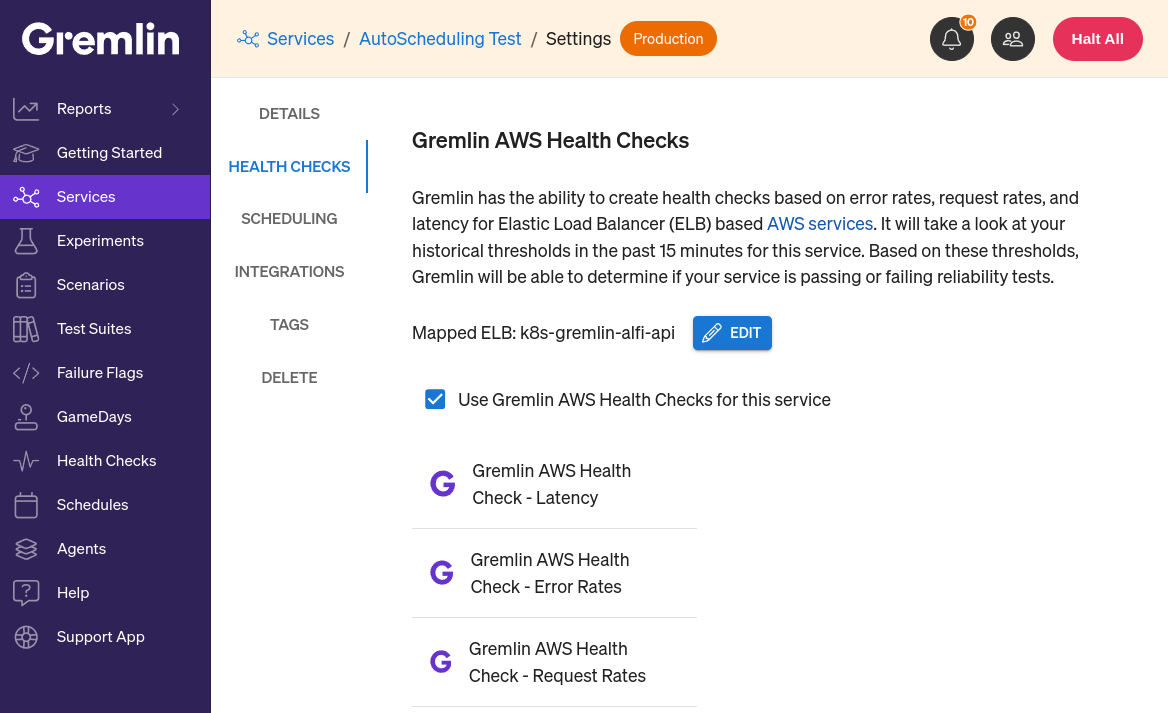Image resolution: width=1168 pixels, height=713 pixels.
Task: Click the Help question mark icon
Action: (x=26, y=592)
